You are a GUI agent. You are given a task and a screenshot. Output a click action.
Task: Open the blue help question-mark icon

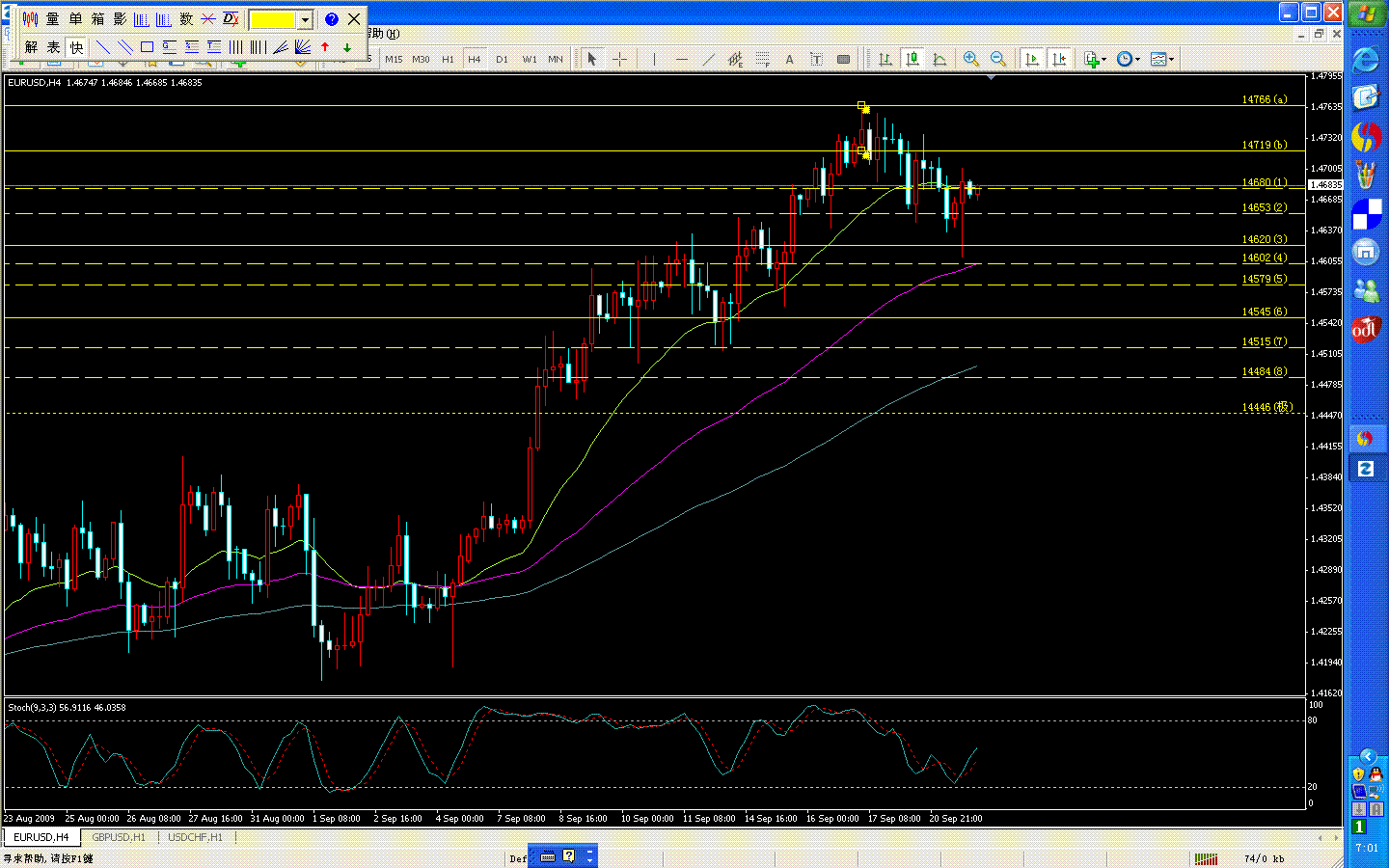click(x=332, y=19)
